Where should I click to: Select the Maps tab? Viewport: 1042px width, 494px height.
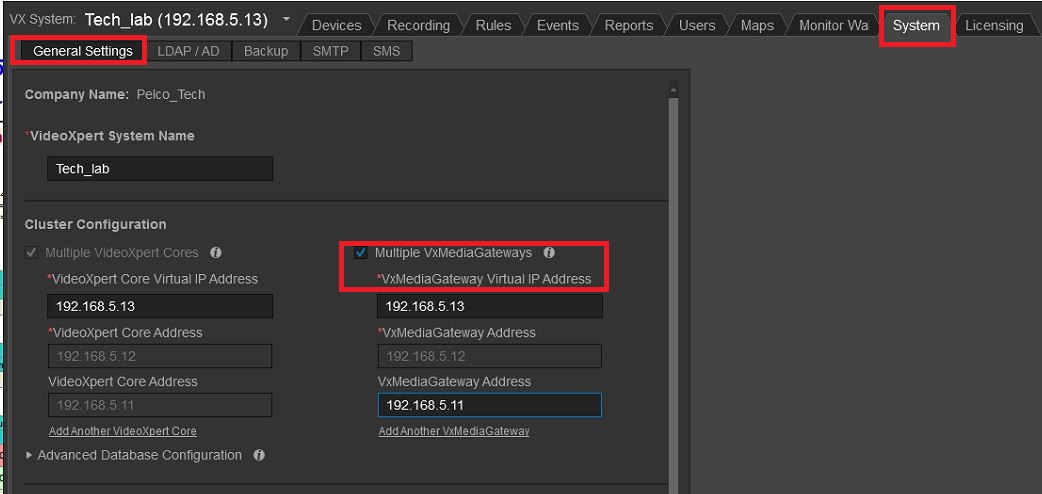coord(757,25)
